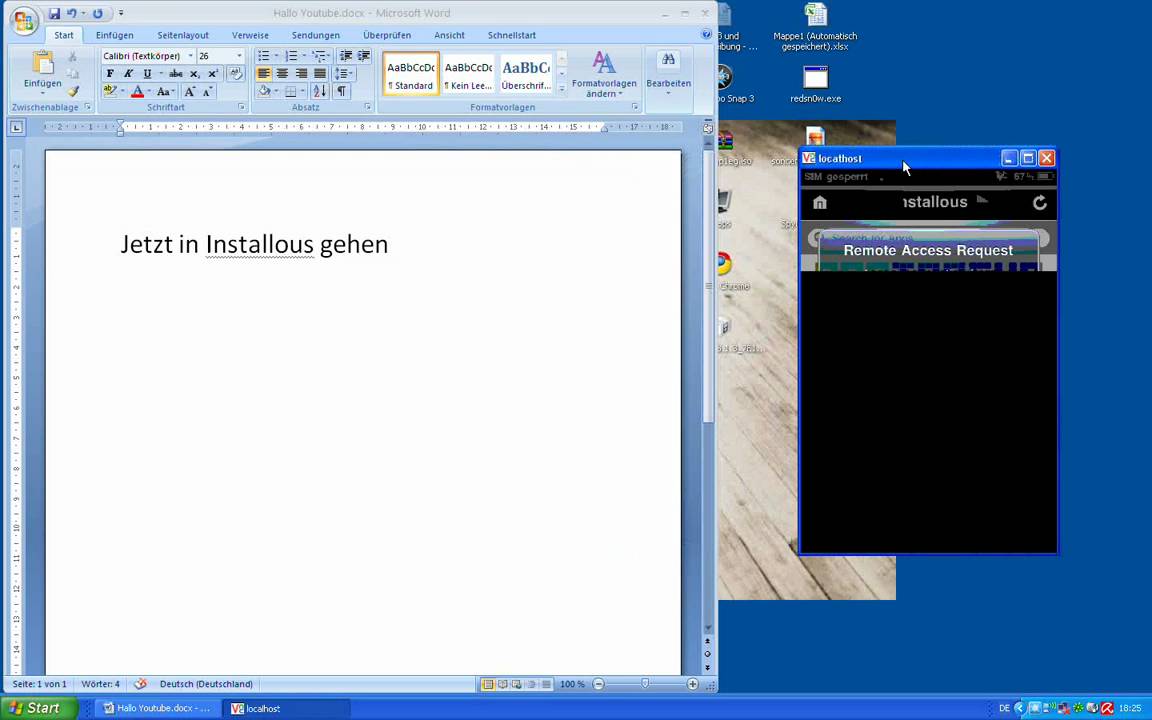This screenshot has height=720, width=1152.
Task: Insert a multilevel list
Action: click(x=318, y=56)
